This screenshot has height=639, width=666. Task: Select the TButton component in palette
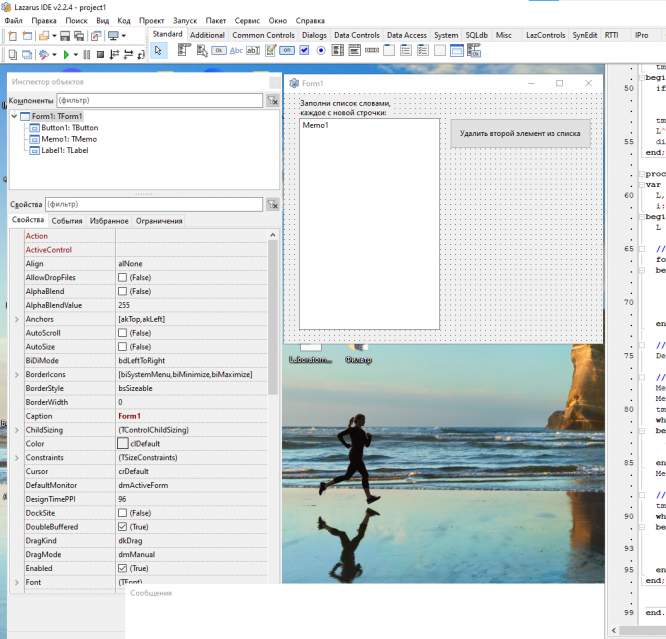click(x=218, y=50)
